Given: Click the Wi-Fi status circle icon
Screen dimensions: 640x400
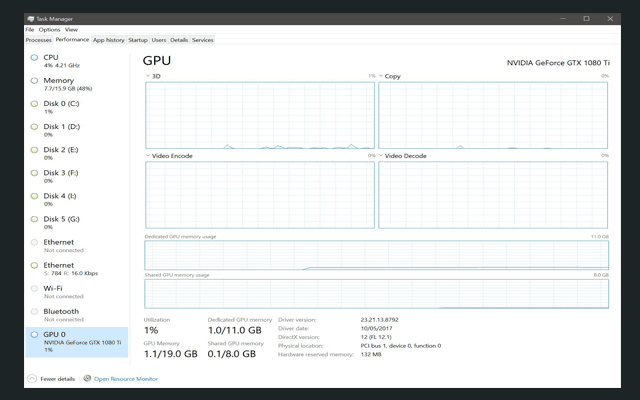Looking at the screenshot, I should pos(34,288).
